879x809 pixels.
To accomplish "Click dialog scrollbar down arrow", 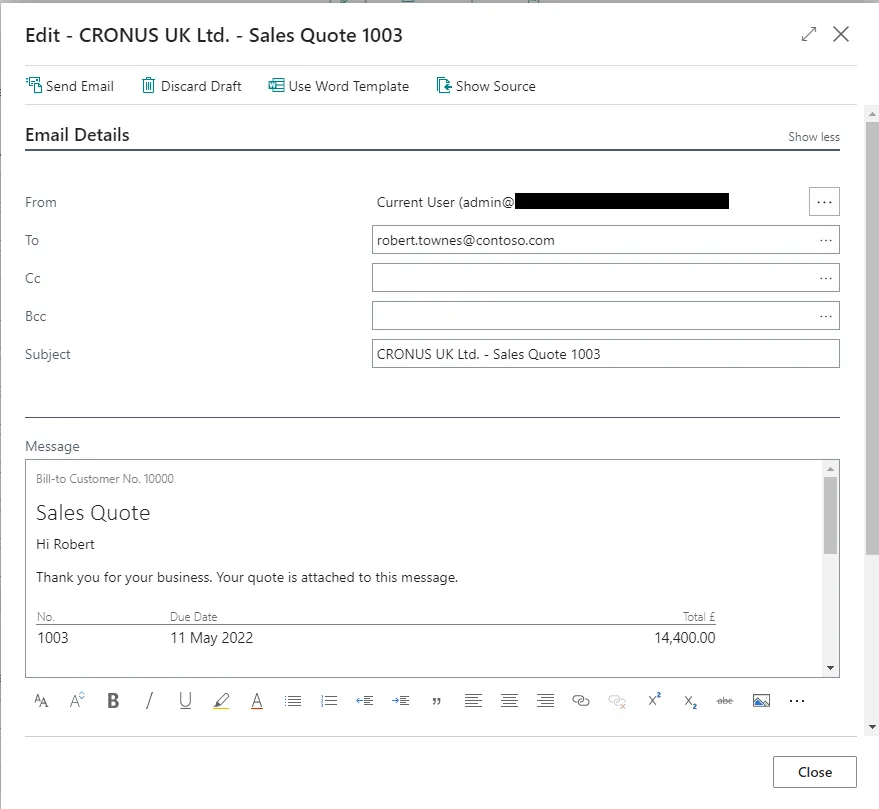I will click(x=872, y=727).
